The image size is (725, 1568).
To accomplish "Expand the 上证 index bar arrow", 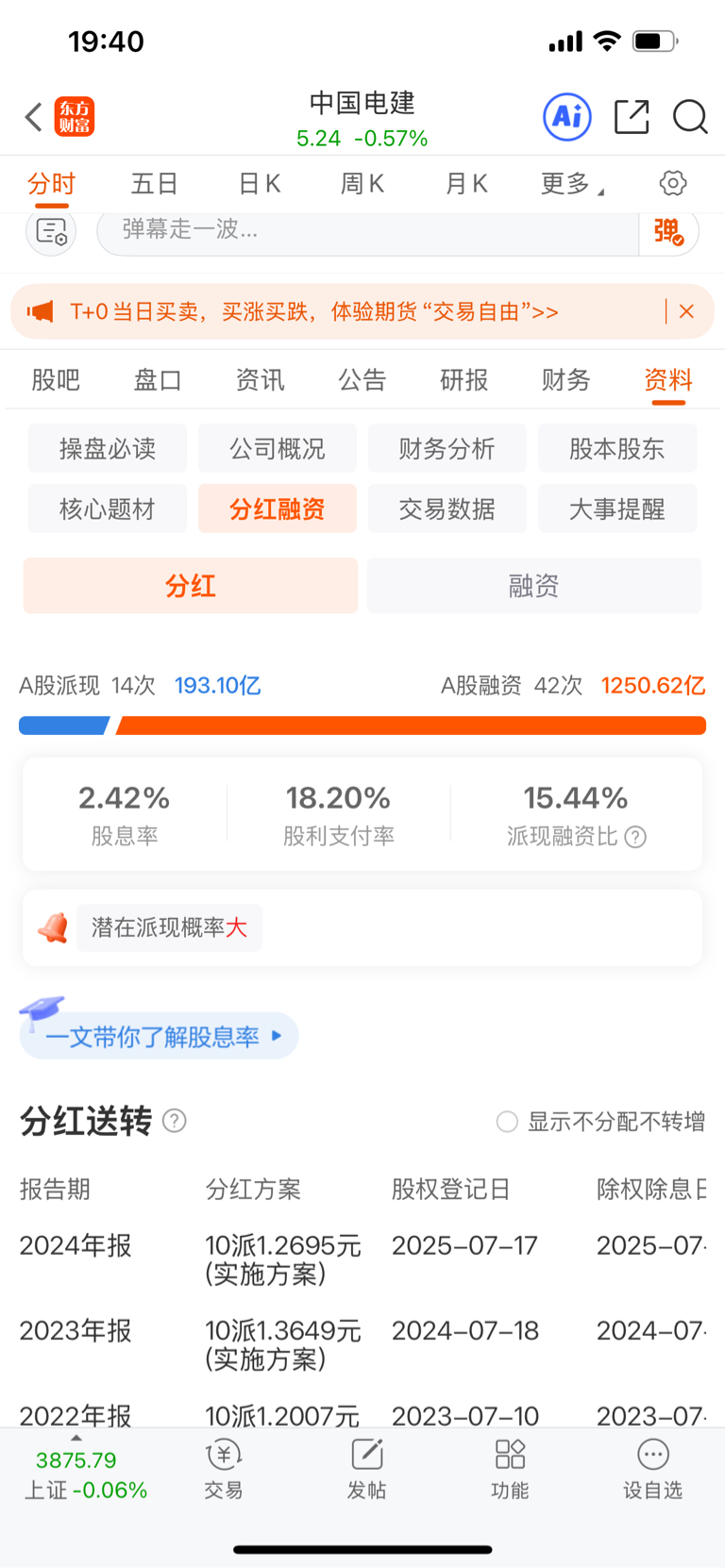I will click(76, 1438).
